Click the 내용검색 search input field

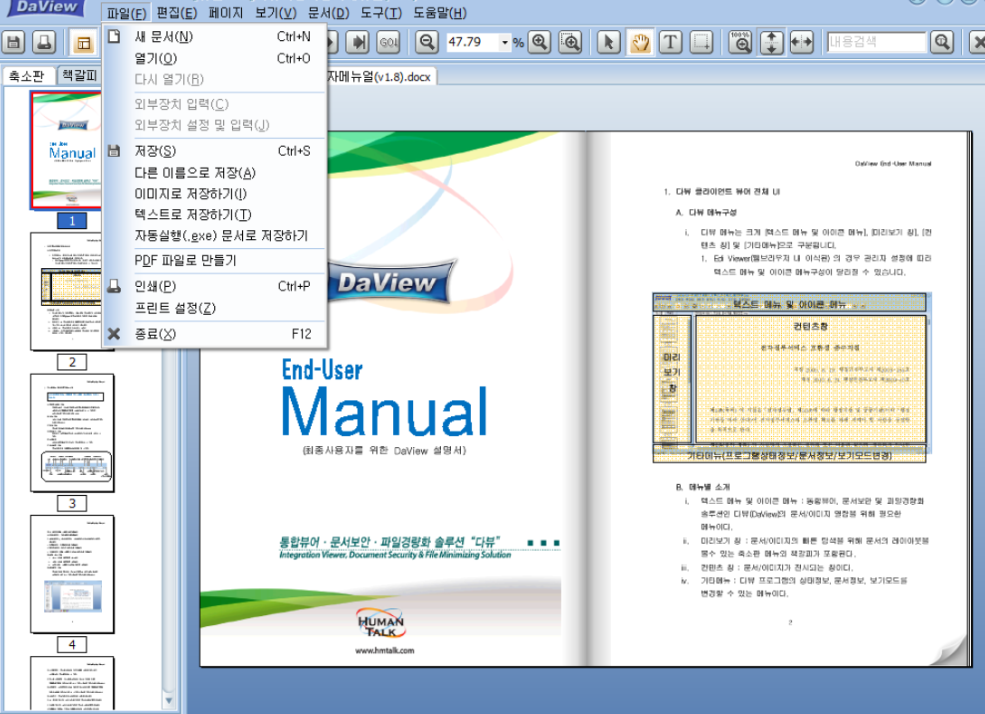(876, 42)
